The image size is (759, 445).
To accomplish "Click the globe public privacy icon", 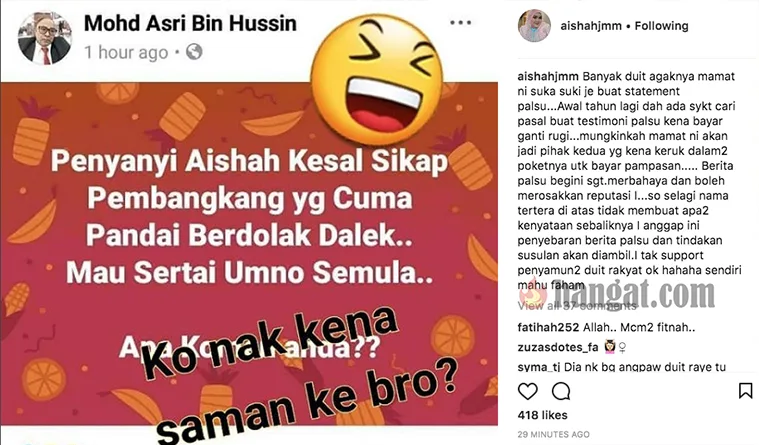I will pyautogui.click(x=194, y=52).
